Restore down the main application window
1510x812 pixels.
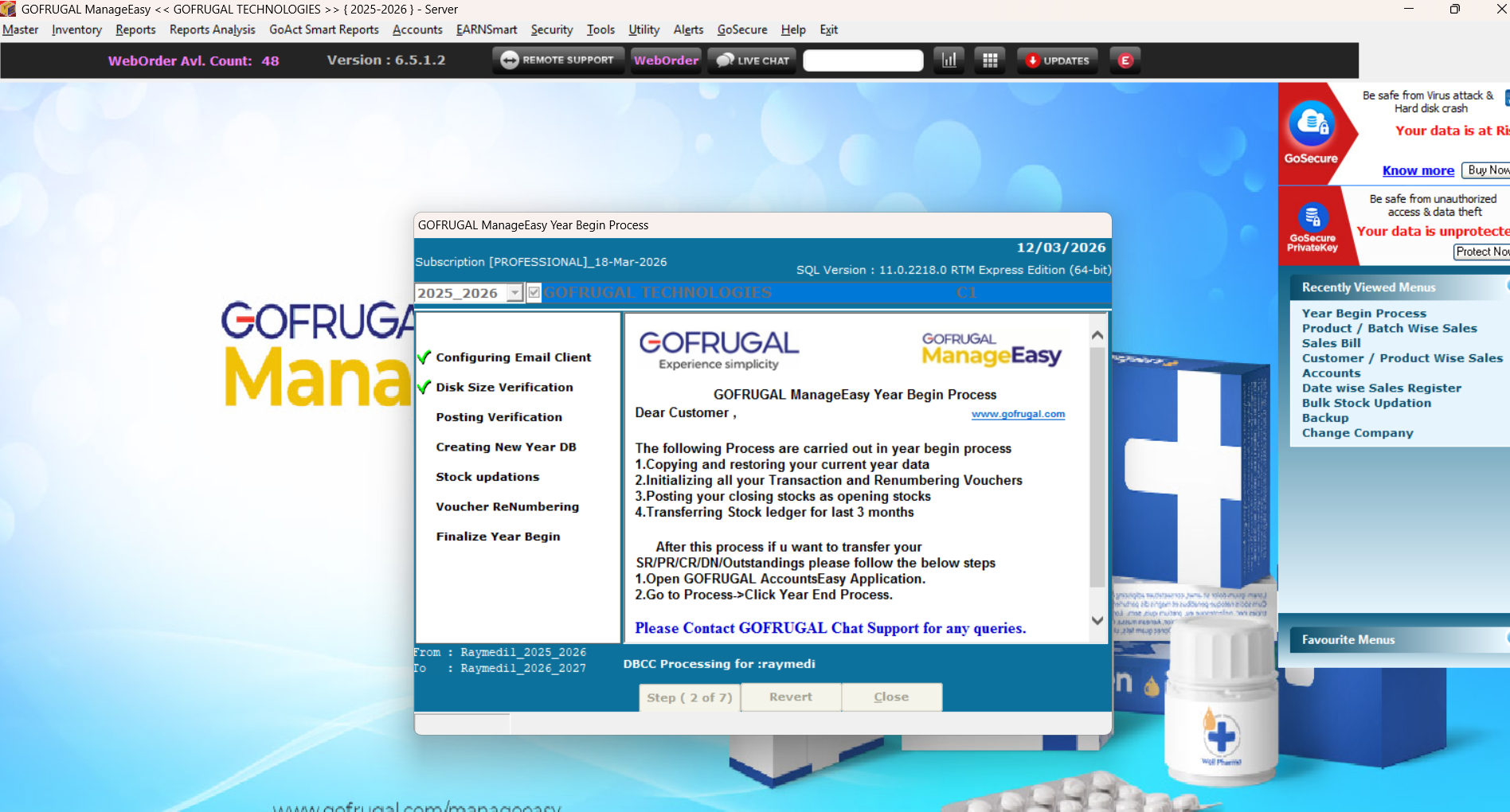[1454, 9]
